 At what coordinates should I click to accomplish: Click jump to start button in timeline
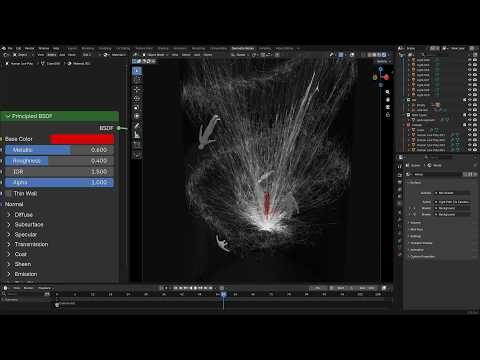[x=176, y=288]
